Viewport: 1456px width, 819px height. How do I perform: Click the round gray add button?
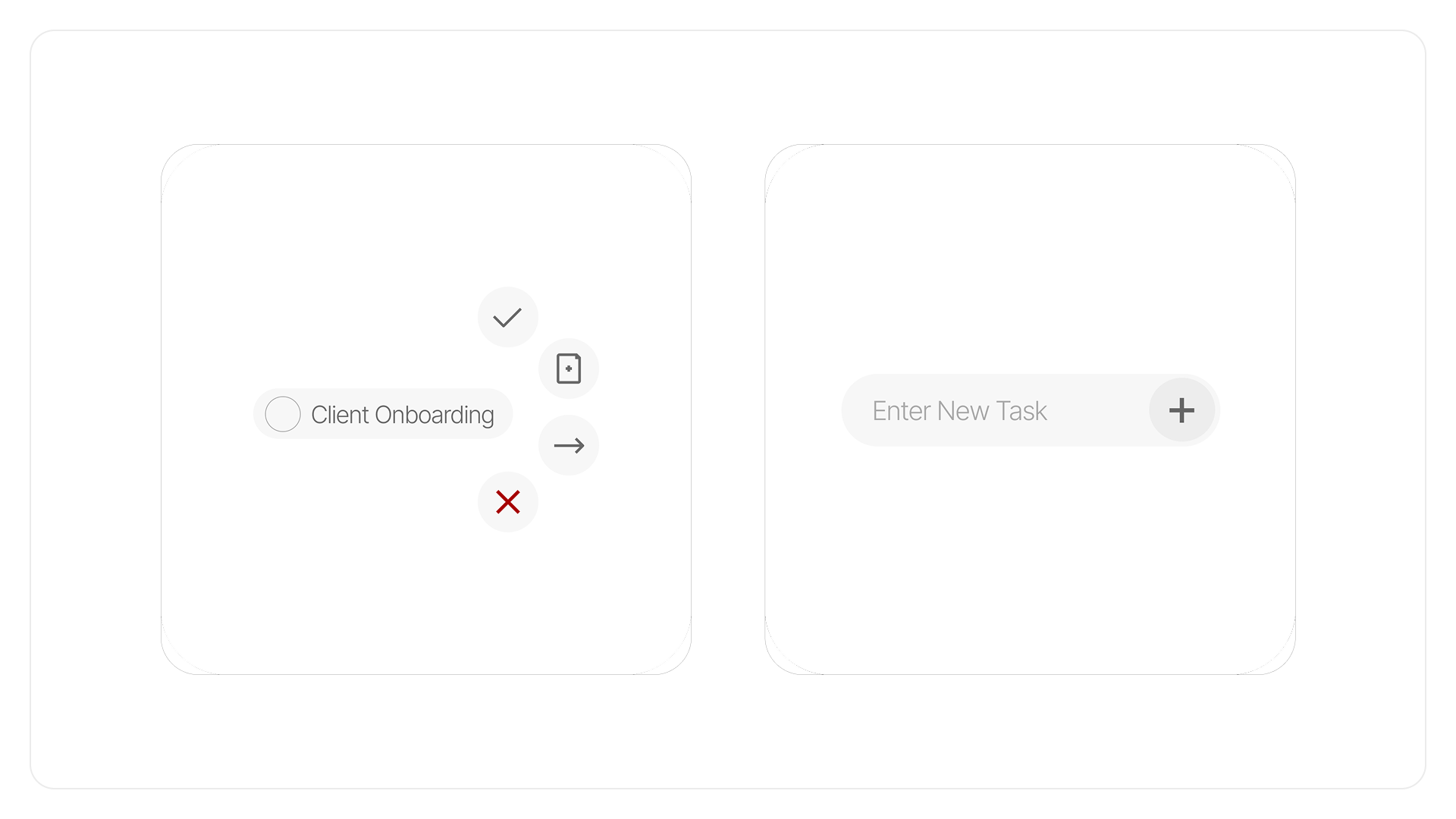click(x=1181, y=410)
